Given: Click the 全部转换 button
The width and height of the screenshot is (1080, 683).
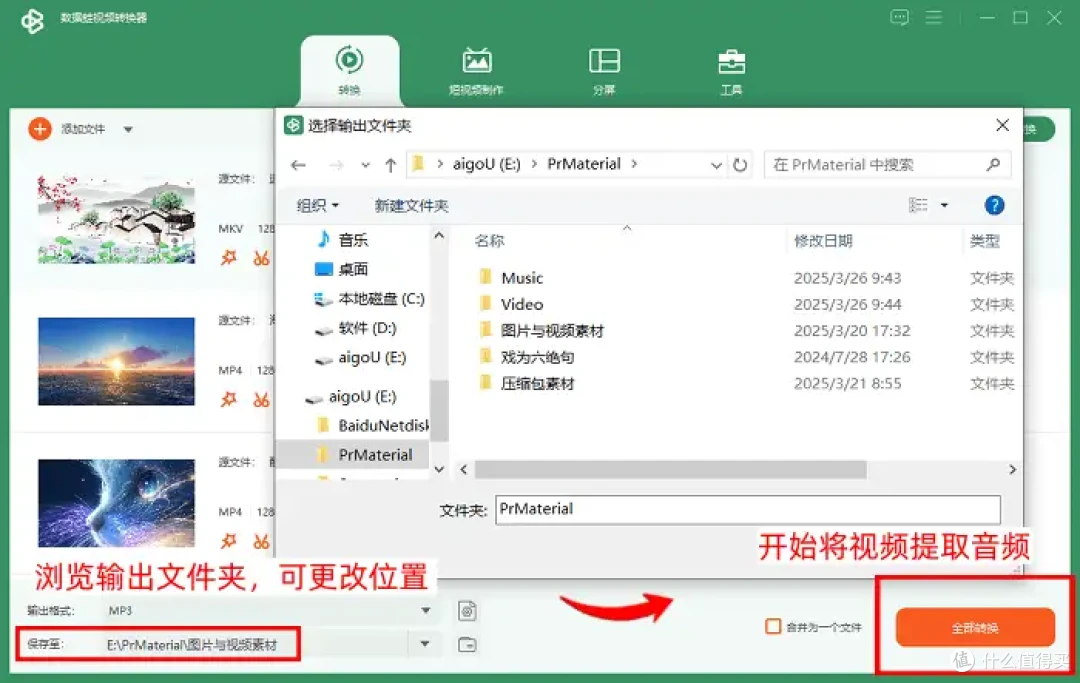Looking at the screenshot, I should (975, 627).
